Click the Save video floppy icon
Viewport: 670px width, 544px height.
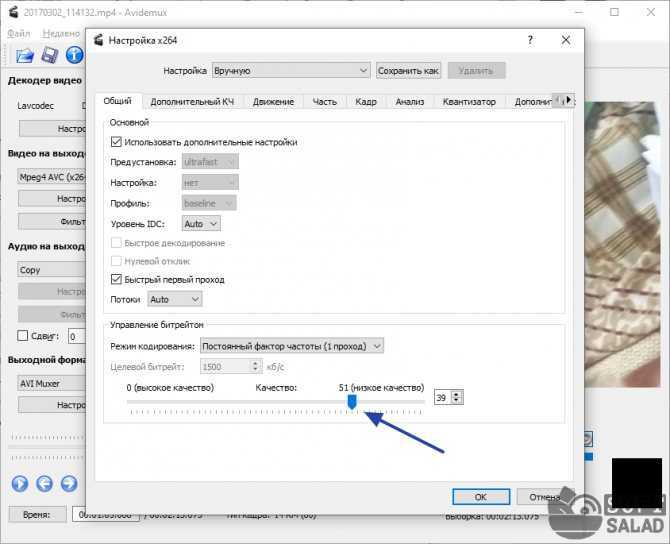tap(50, 56)
